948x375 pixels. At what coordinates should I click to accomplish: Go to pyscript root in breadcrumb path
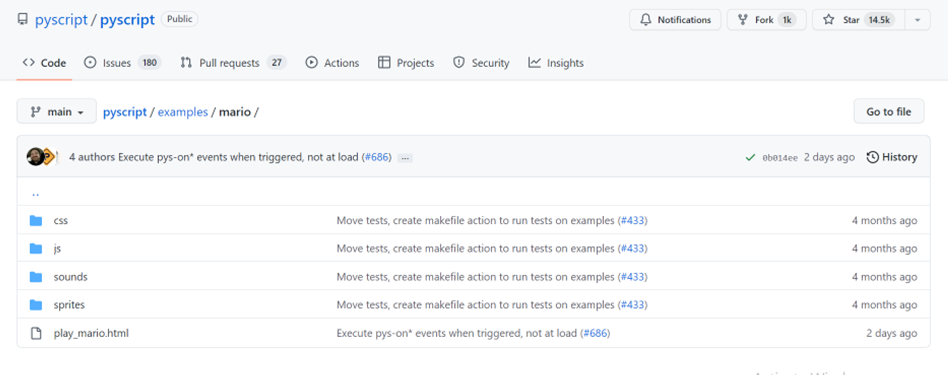pos(125,112)
